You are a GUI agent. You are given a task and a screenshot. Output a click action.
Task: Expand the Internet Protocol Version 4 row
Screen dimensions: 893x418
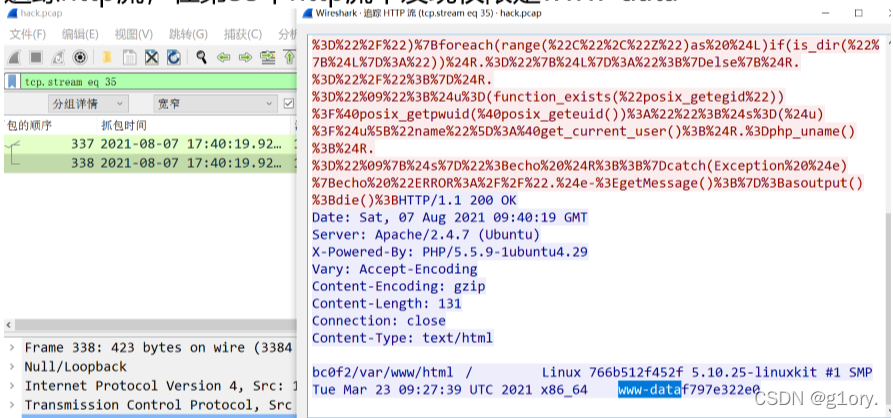click(12, 386)
